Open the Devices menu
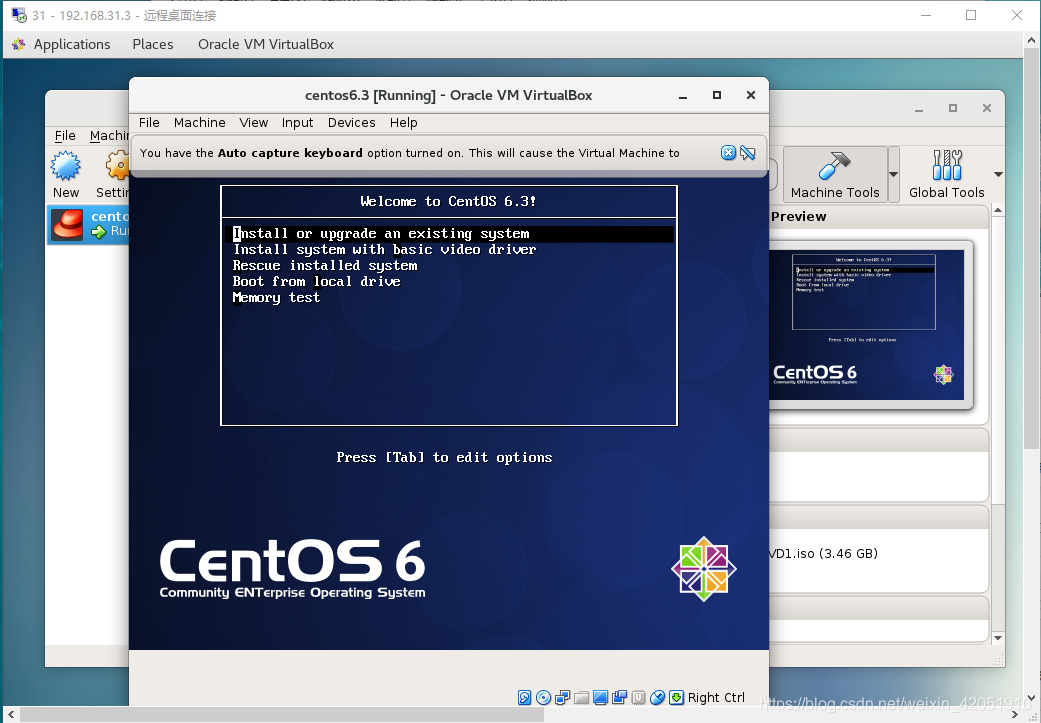 pyautogui.click(x=351, y=122)
